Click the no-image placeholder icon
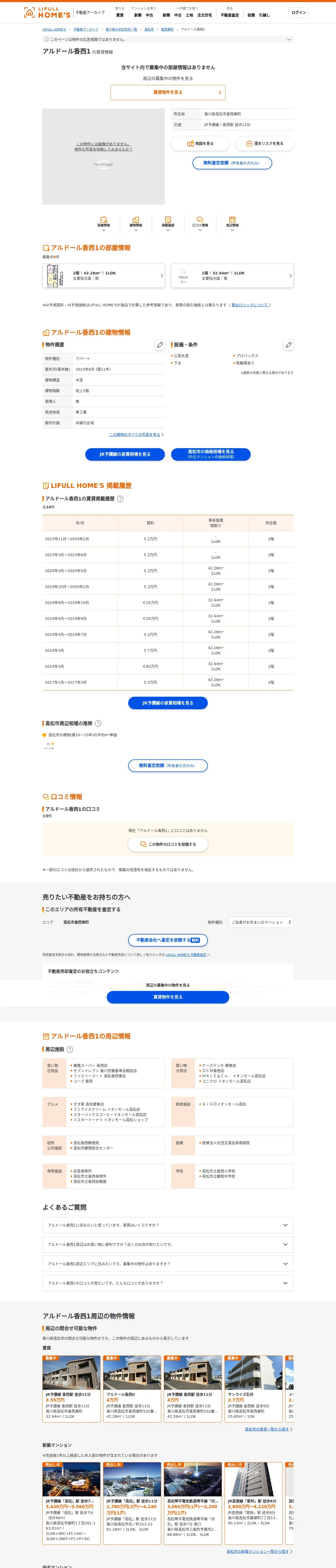This screenshot has height=1568, width=336. tap(104, 164)
